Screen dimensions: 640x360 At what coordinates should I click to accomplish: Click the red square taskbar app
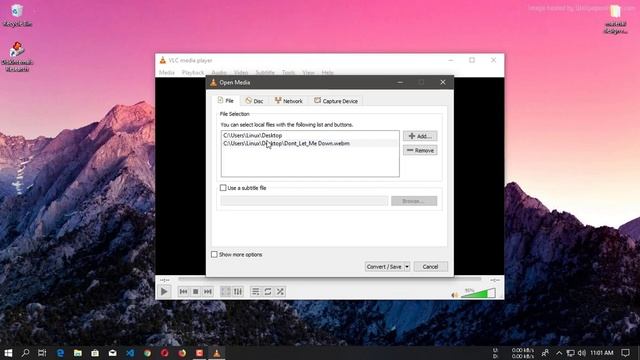(200, 353)
